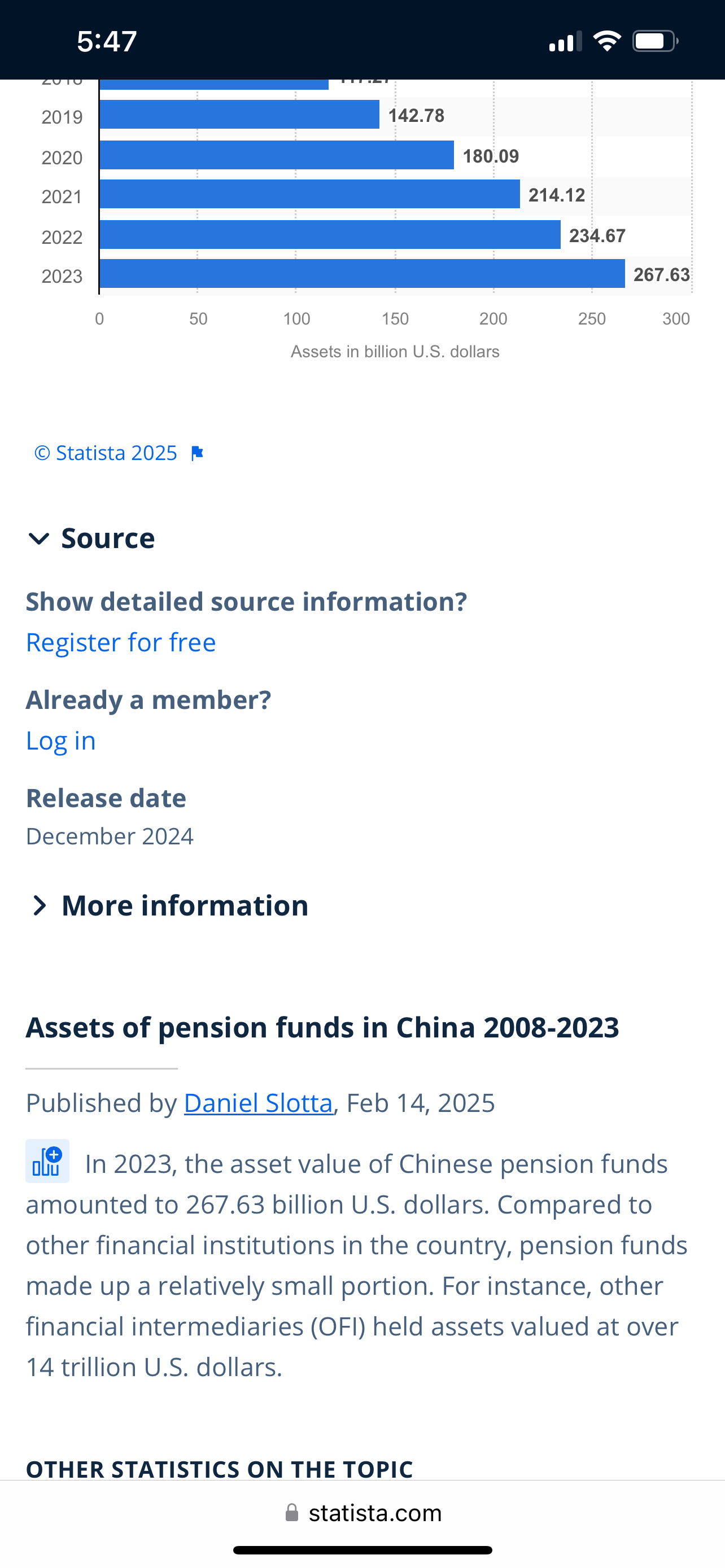The image size is (725, 1568).
Task: Tap the home indicator bar at bottom
Action: click(363, 1550)
